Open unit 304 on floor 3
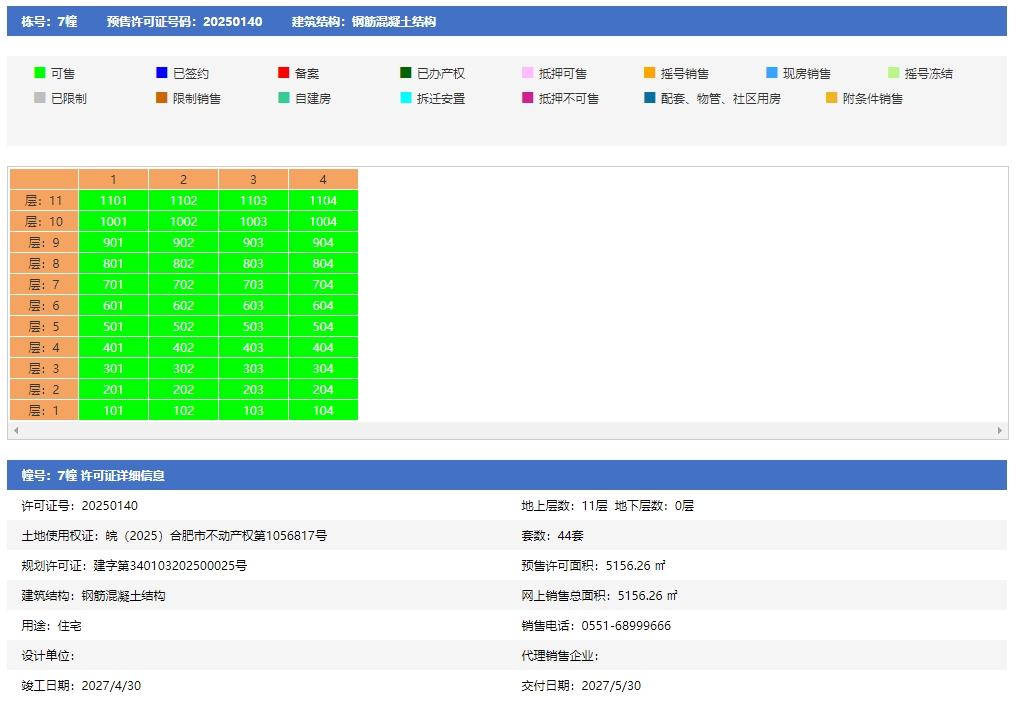 tap(323, 368)
